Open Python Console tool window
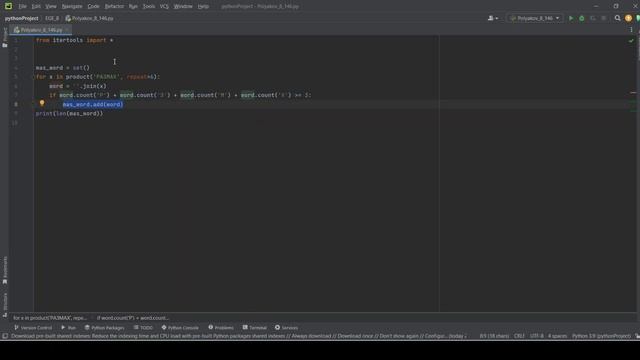The image size is (640, 360). point(180,328)
